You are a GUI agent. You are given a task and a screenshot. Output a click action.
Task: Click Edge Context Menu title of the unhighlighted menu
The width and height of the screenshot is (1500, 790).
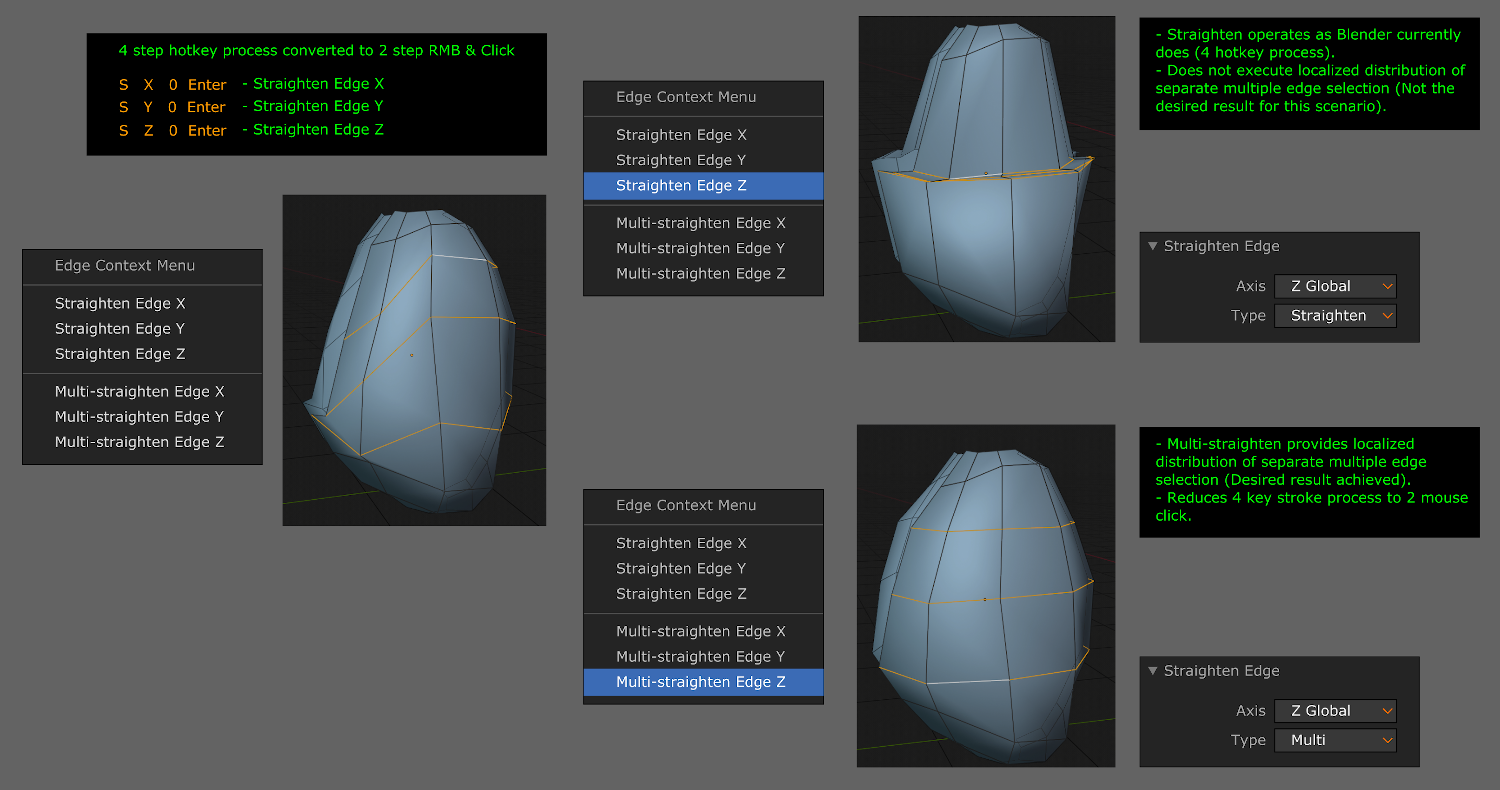click(125, 265)
